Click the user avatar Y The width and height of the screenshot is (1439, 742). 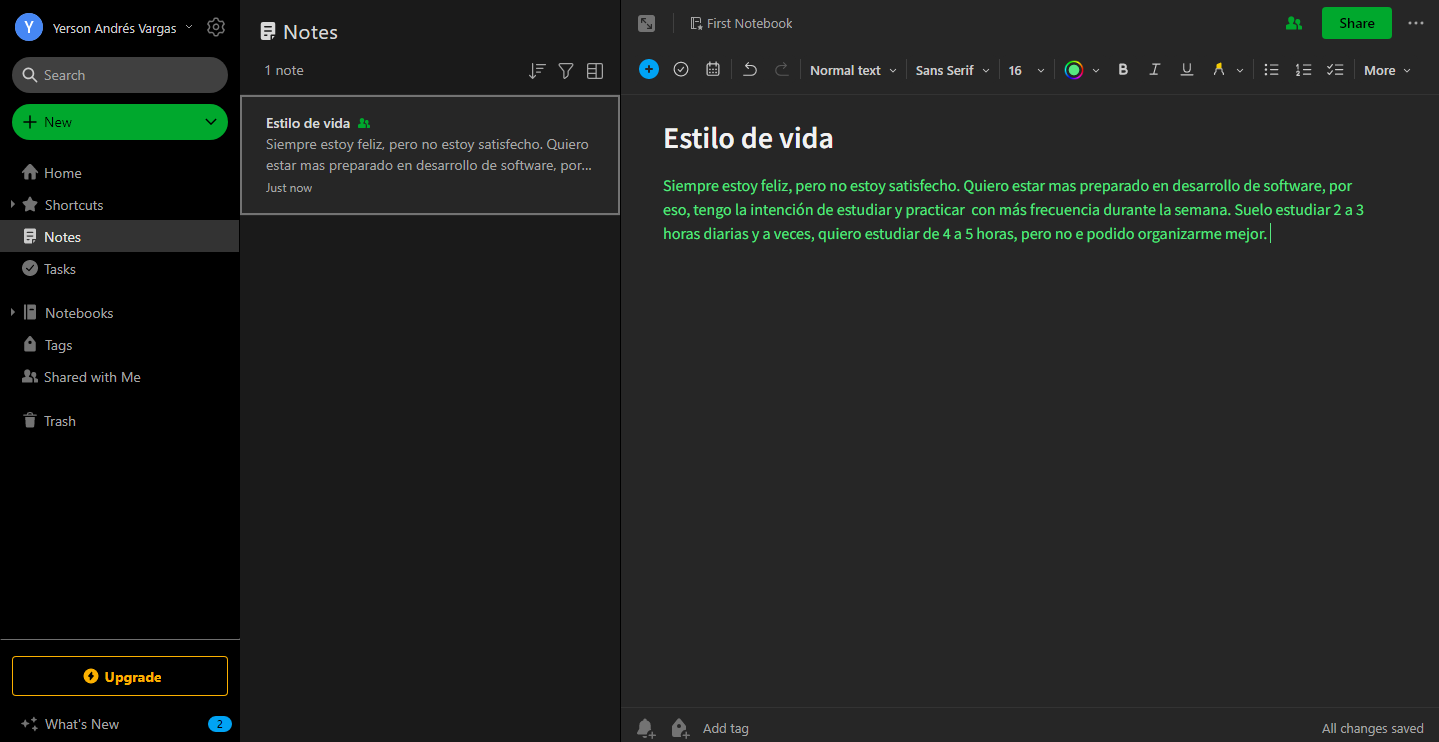(x=29, y=28)
